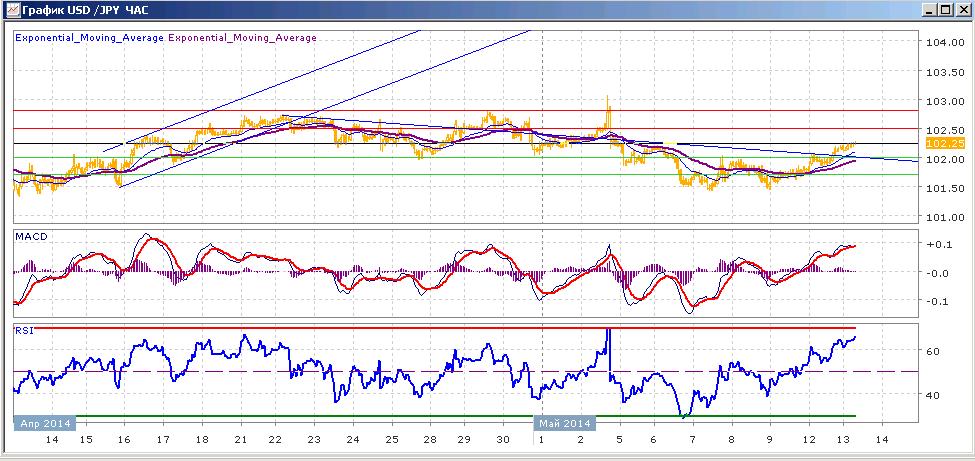Click date label 7 on time axis

[692, 440]
